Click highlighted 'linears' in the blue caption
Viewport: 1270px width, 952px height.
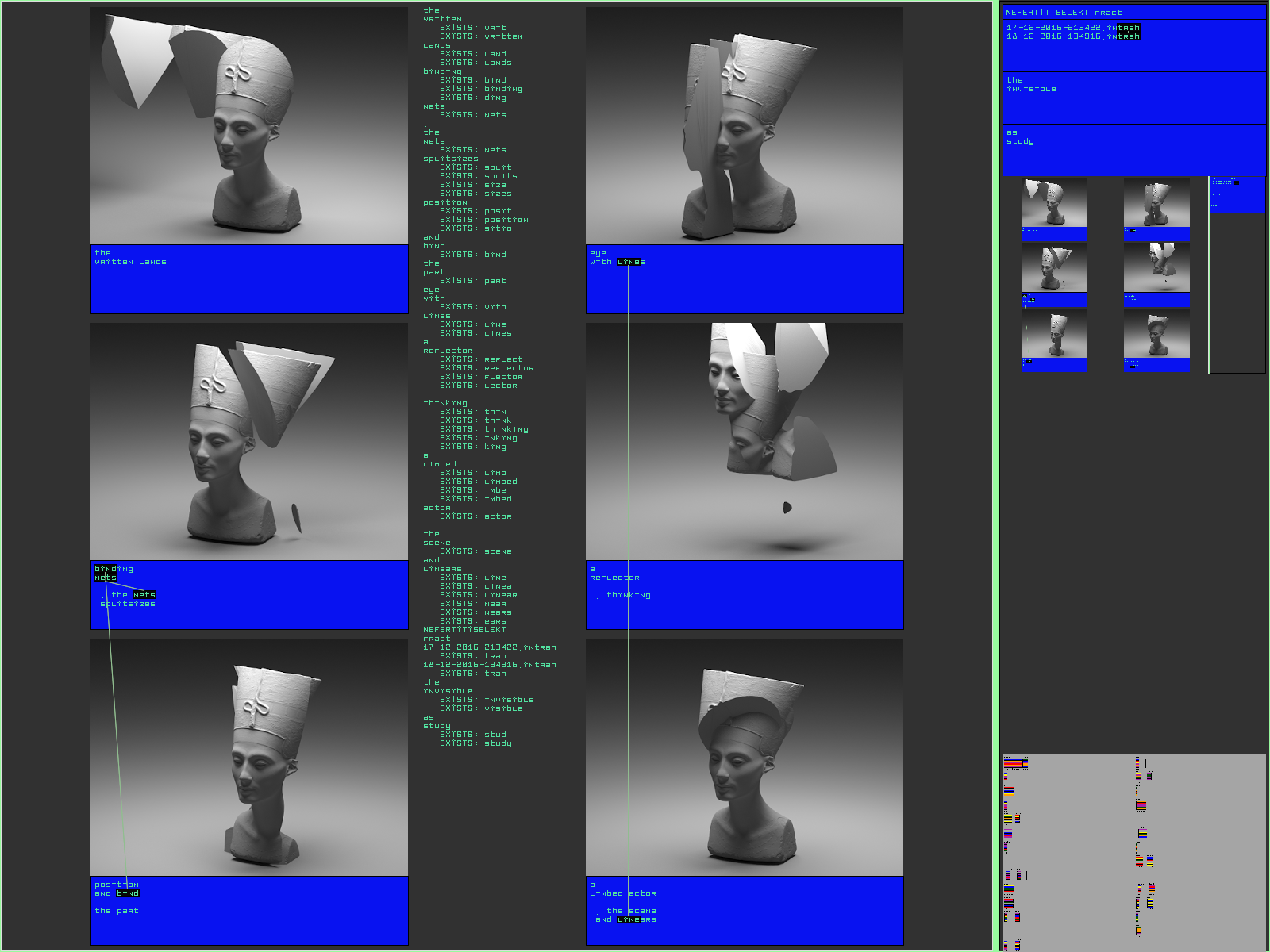pyautogui.click(x=637, y=919)
